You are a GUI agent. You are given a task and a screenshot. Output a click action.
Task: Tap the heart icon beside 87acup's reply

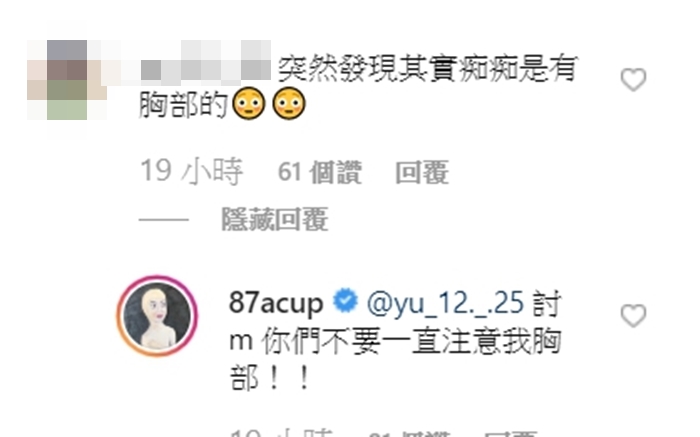tap(633, 316)
